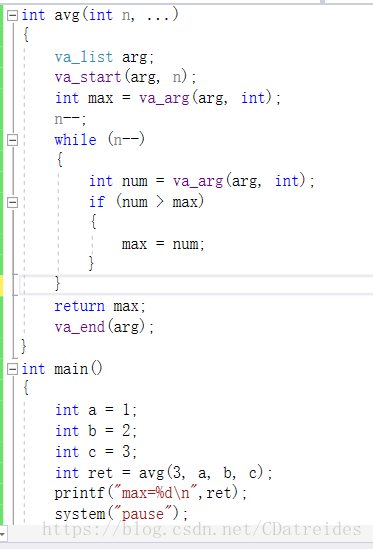This screenshot has height=549, width=373.
Task: Click the standalone 'n--;' statement
Action: click(70, 119)
